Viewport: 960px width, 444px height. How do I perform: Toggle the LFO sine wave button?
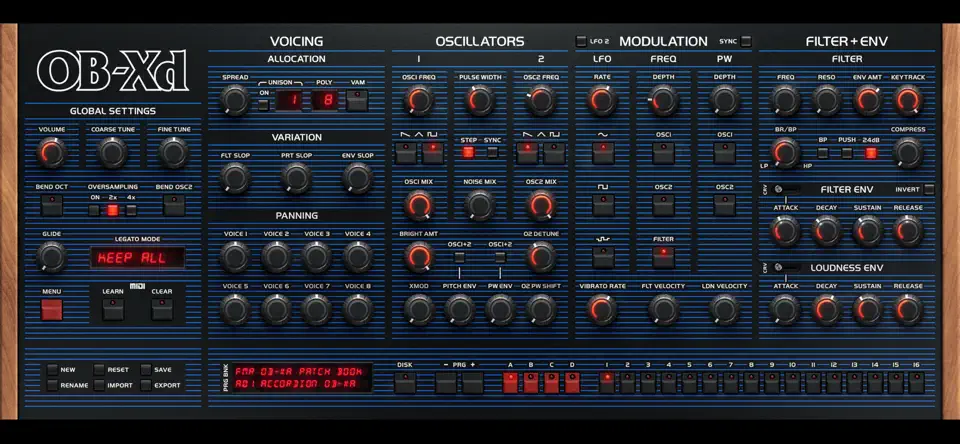click(603, 152)
